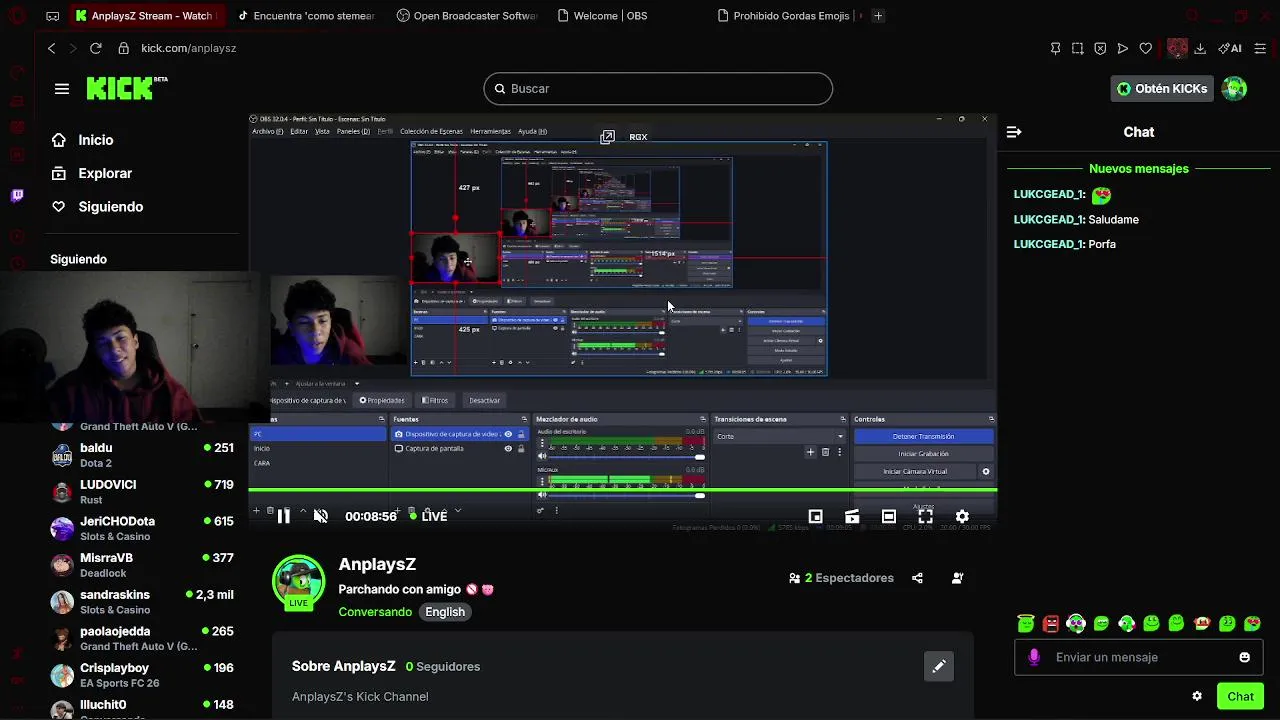This screenshot has height=720, width=1280.
Task: Go to Inicio in sidebar
Action: [96, 140]
